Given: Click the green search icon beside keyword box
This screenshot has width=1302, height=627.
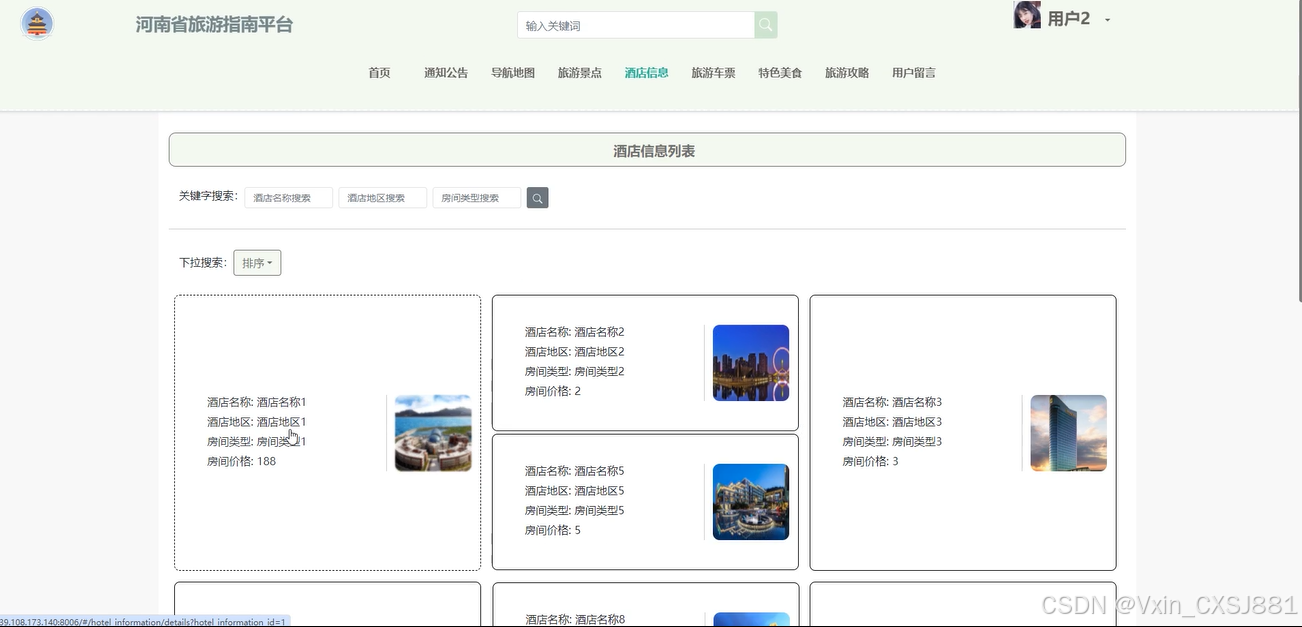Looking at the screenshot, I should 766,25.
